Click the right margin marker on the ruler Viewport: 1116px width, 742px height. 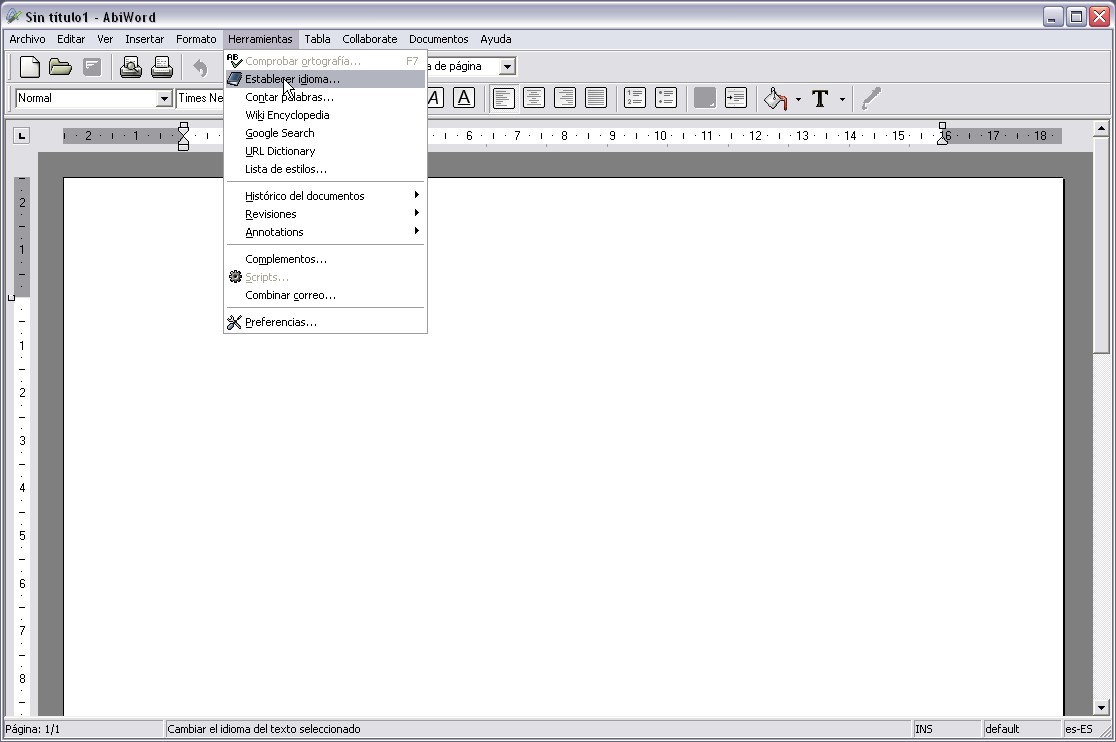point(943,134)
